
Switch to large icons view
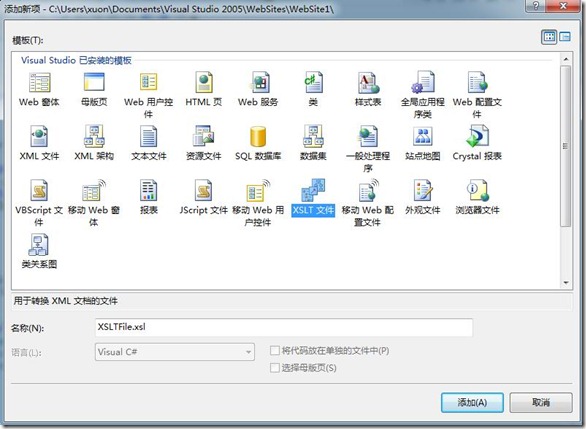[x=549, y=37]
